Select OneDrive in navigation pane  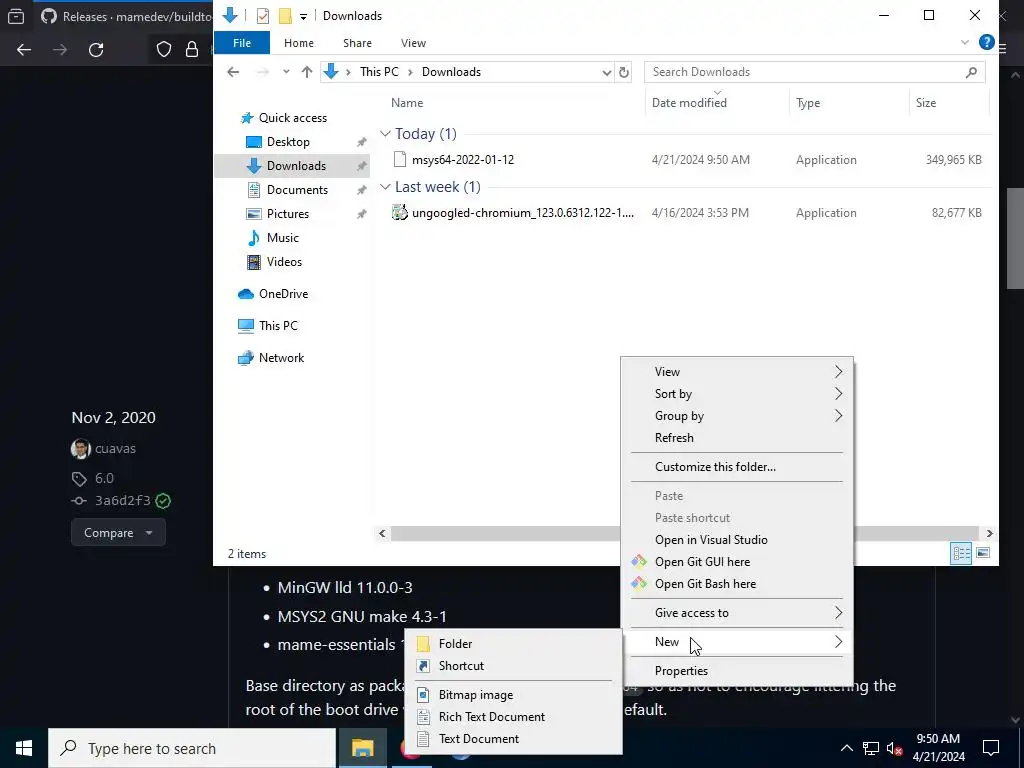tap(283, 294)
